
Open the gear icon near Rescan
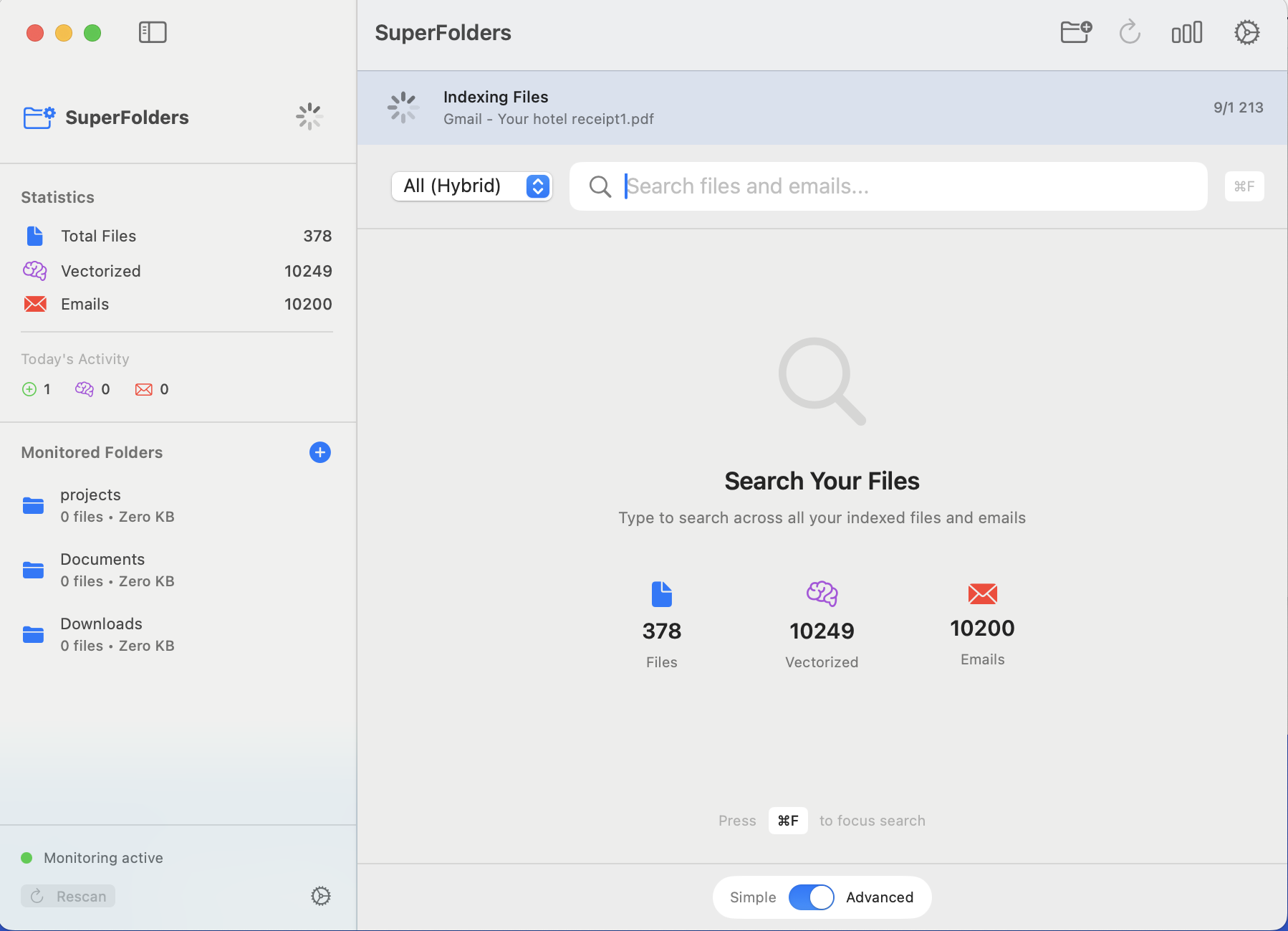pyautogui.click(x=320, y=896)
